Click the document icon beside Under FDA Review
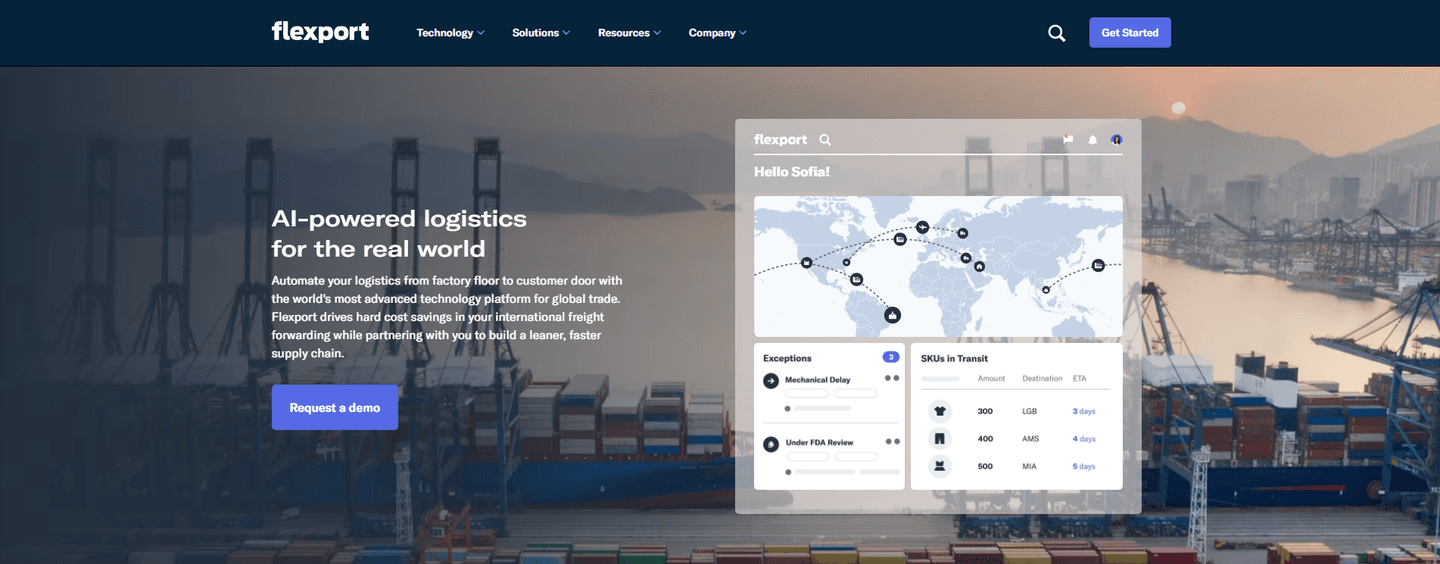 pos(771,444)
